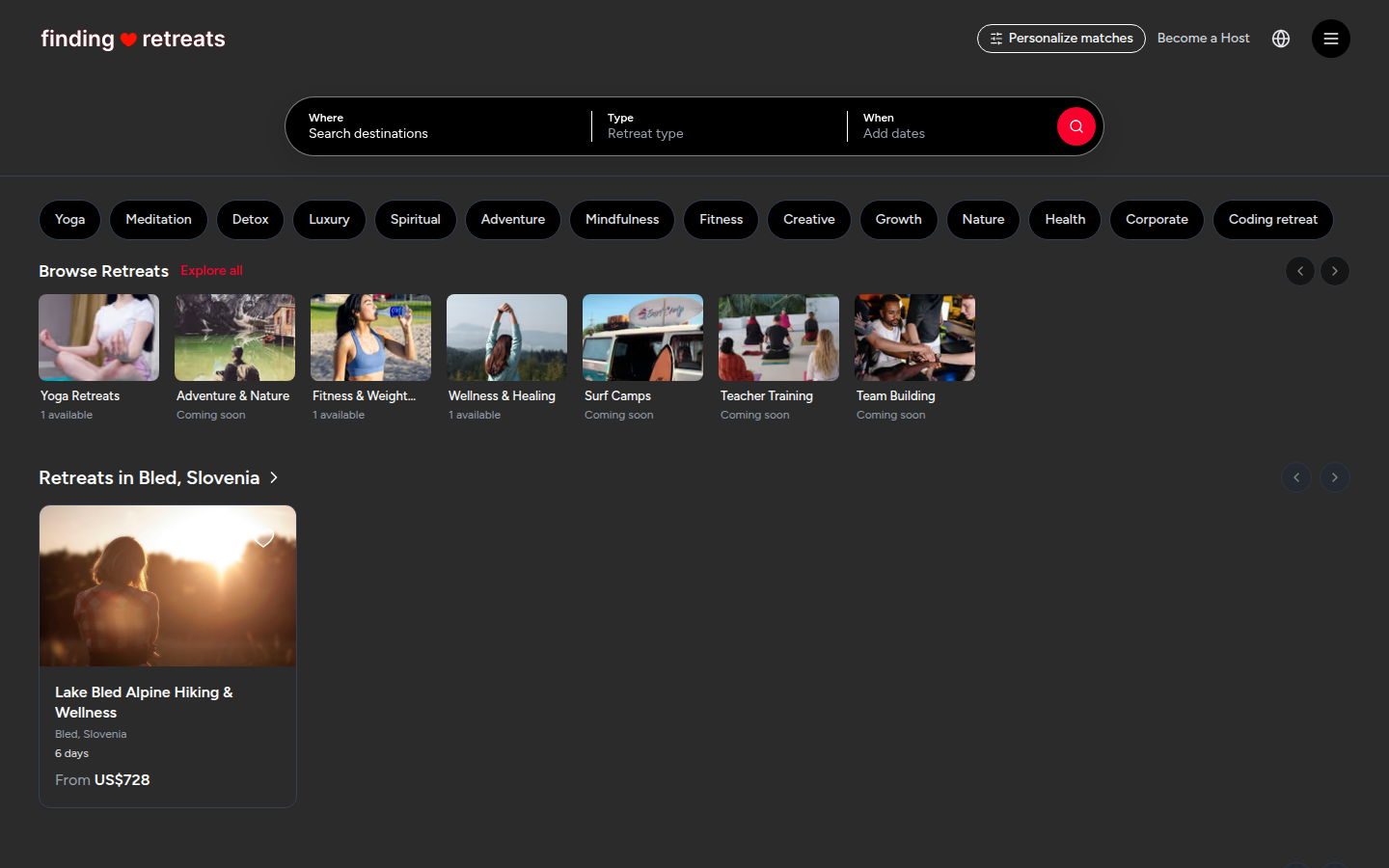Select the Yoga category chip
Viewport: 1389px width, 868px height.
point(69,220)
